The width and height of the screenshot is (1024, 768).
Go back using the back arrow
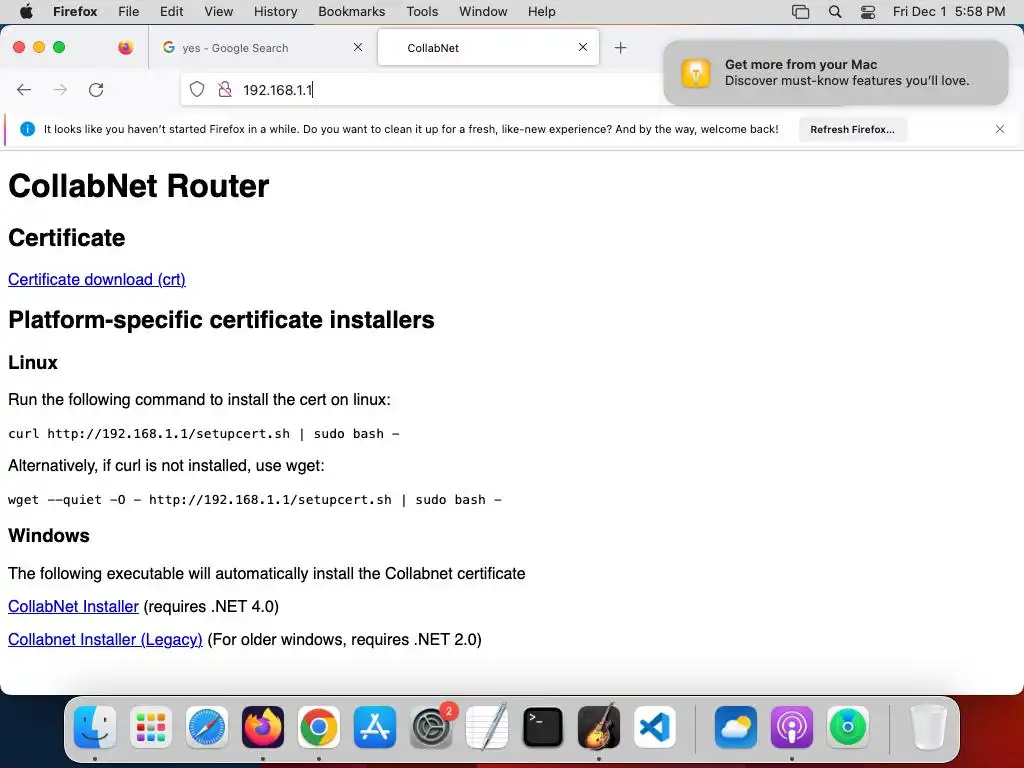[24, 89]
